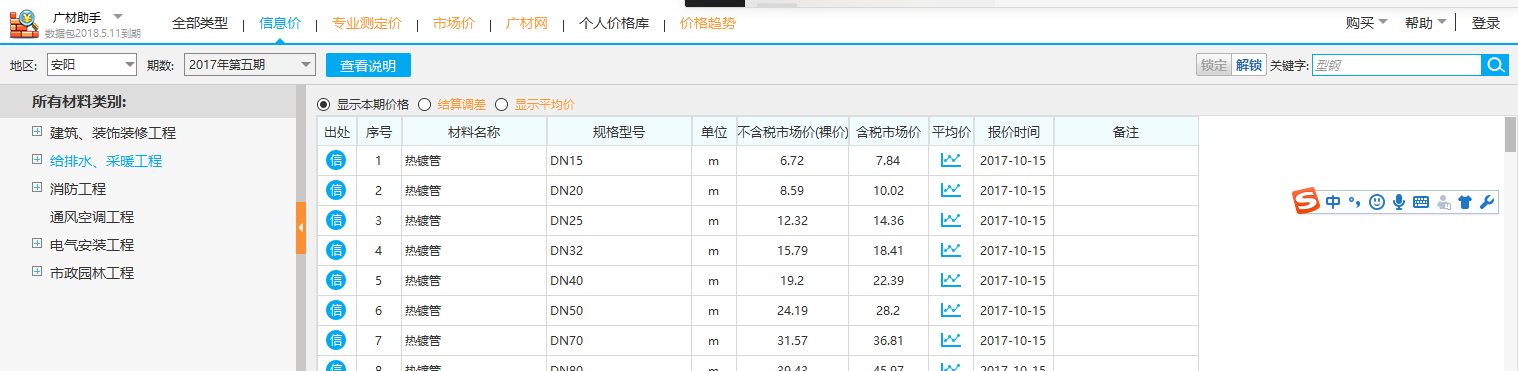Click the 信 source icon for DN32 row
The width and height of the screenshot is (1518, 371).
[x=336, y=250]
